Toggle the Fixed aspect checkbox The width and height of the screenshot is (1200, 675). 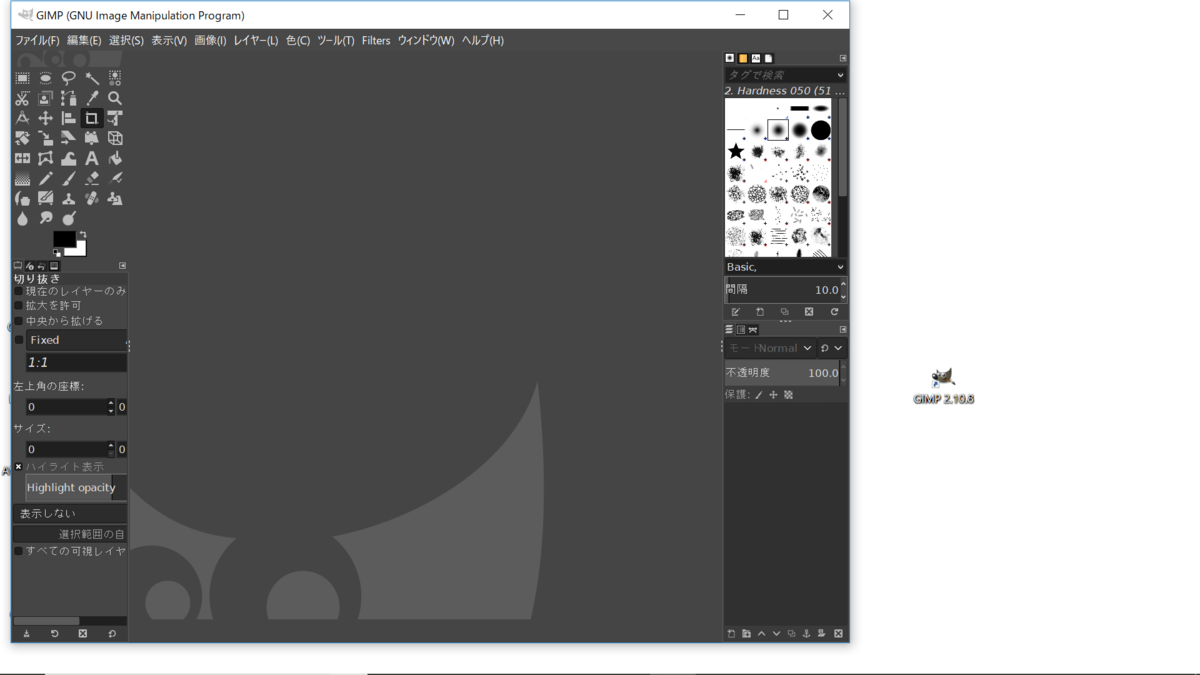click(18, 340)
